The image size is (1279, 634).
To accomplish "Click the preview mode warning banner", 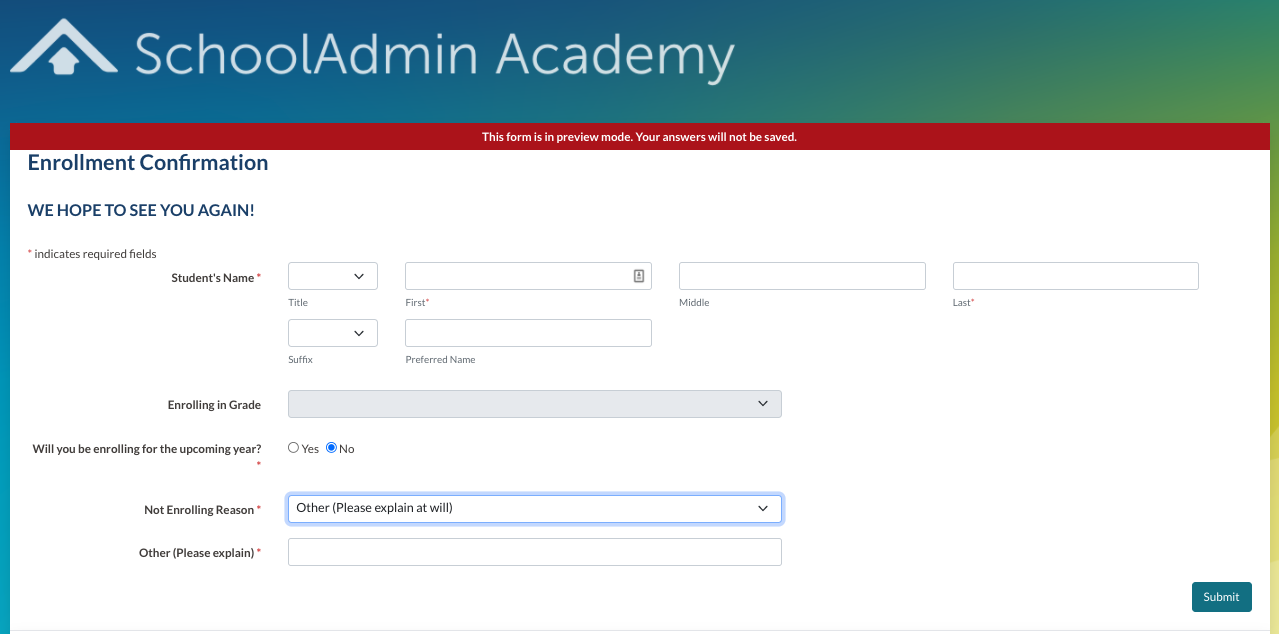I will (x=639, y=136).
